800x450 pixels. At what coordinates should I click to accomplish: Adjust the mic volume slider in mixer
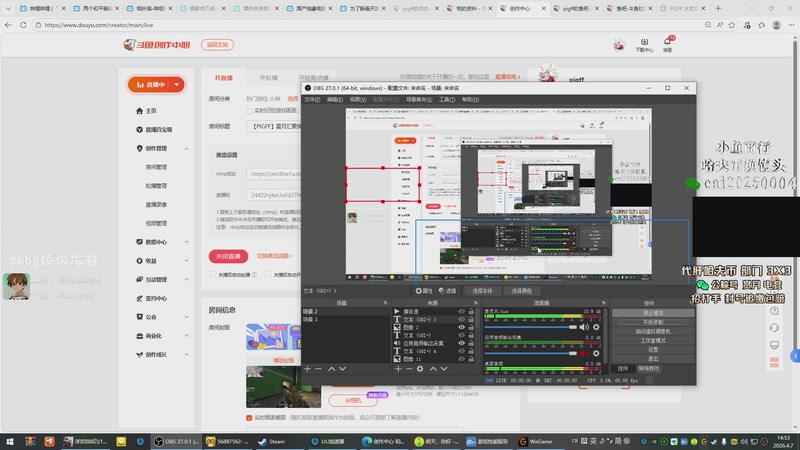point(531,327)
